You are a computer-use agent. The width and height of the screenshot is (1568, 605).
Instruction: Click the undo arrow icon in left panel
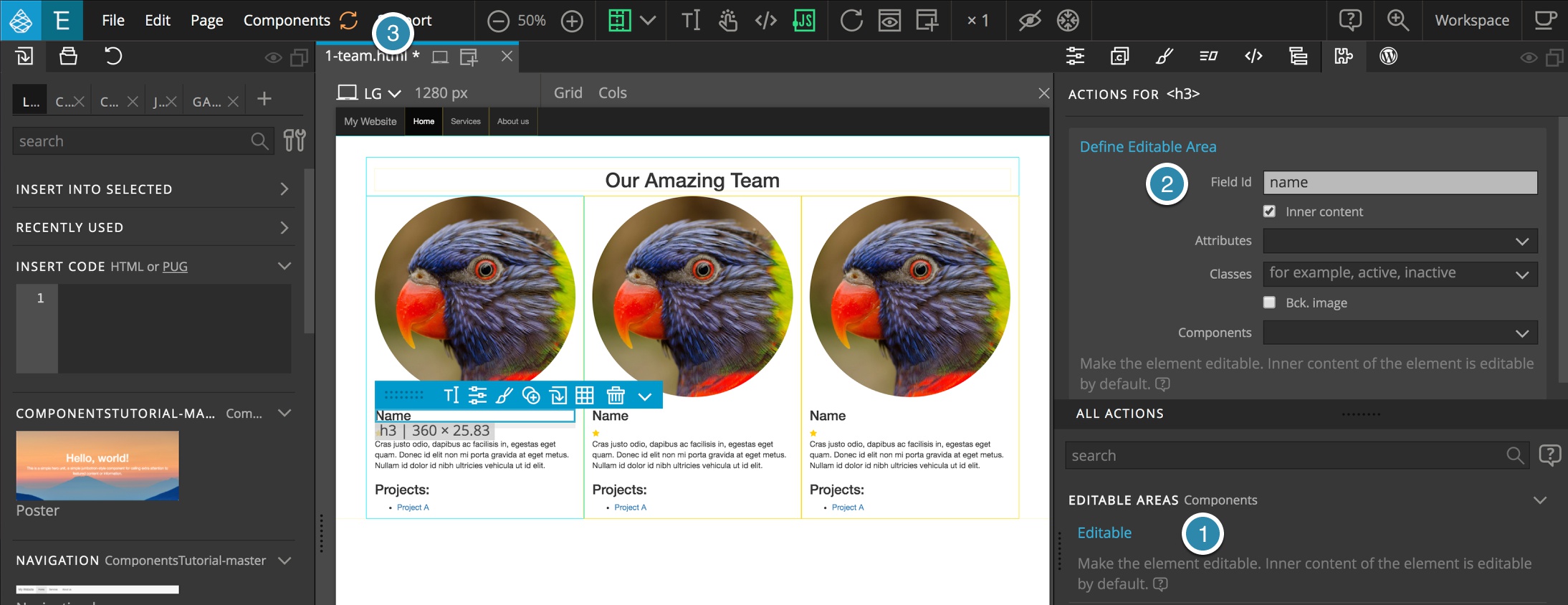coord(113,56)
